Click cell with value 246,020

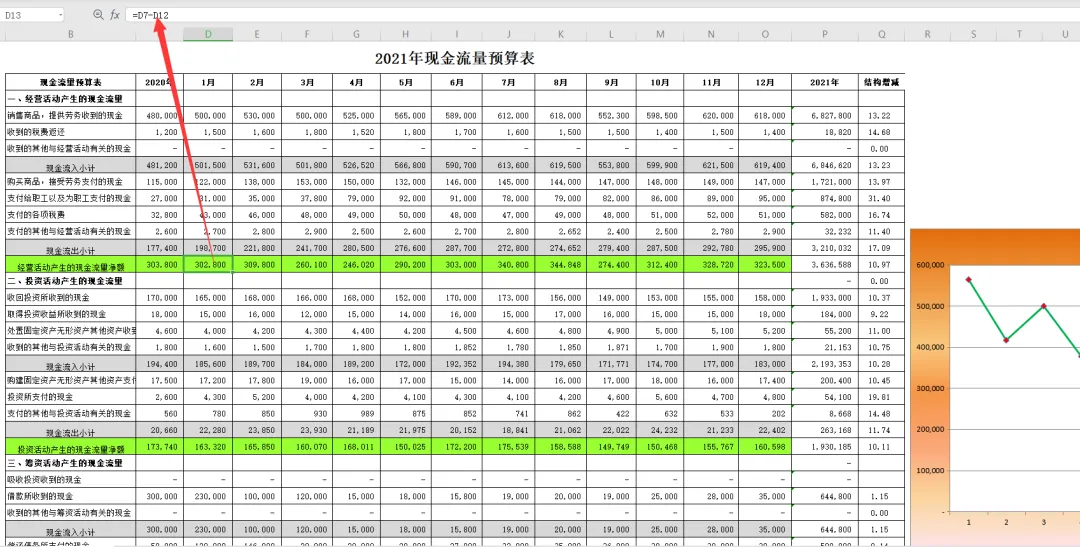pyautogui.click(x=356, y=265)
